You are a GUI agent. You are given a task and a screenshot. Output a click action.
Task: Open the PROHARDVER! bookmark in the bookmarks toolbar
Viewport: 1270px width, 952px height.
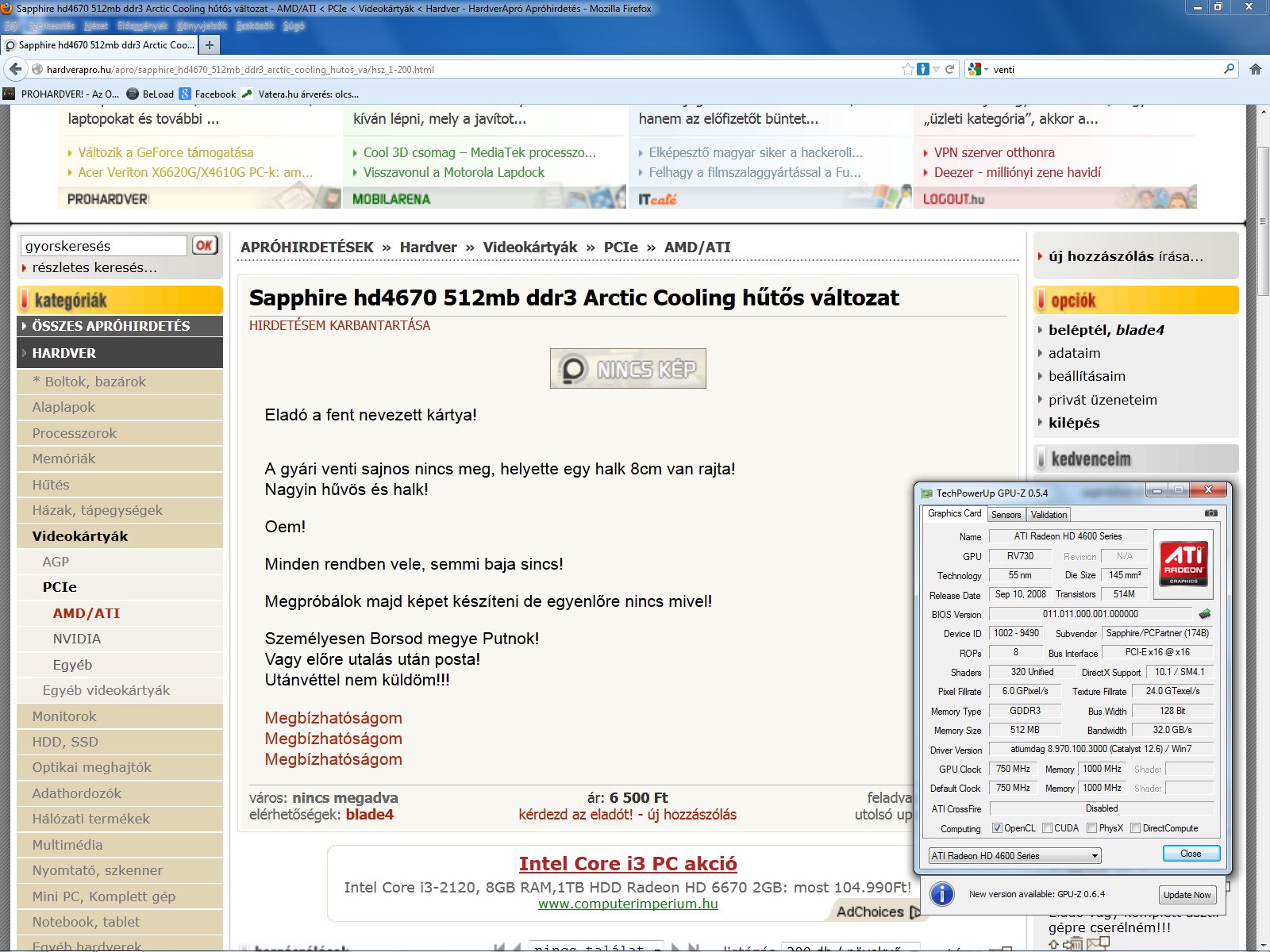click(61, 94)
